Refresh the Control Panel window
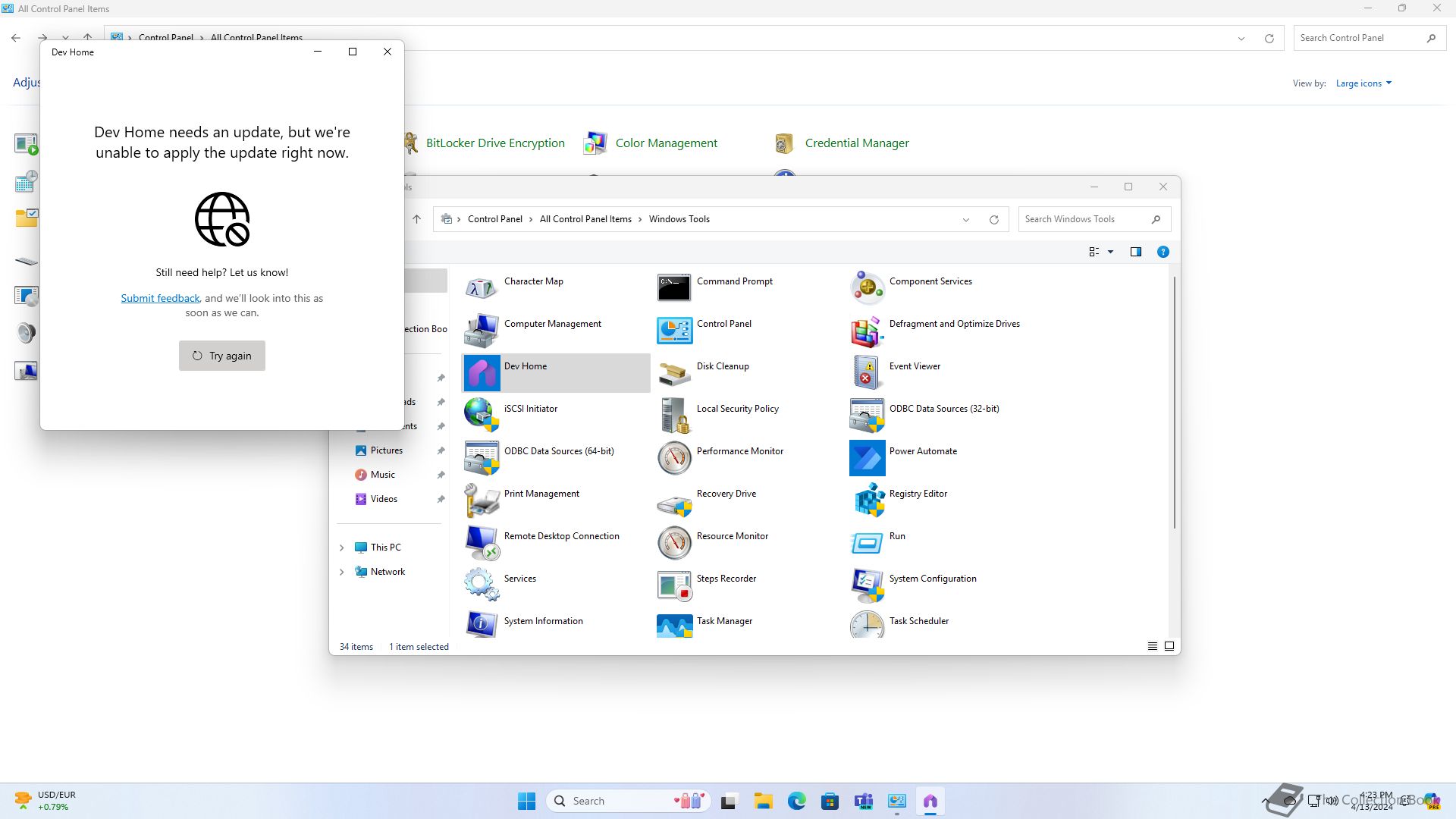This screenshot has width=1456, height=819. 1269,39
